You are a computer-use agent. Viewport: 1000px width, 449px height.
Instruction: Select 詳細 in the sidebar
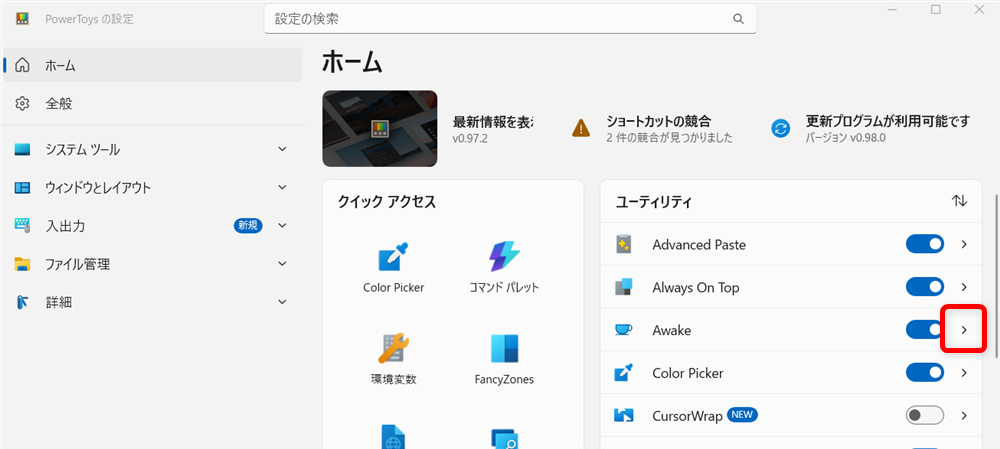pyautogui.click(x=152, y=302)
